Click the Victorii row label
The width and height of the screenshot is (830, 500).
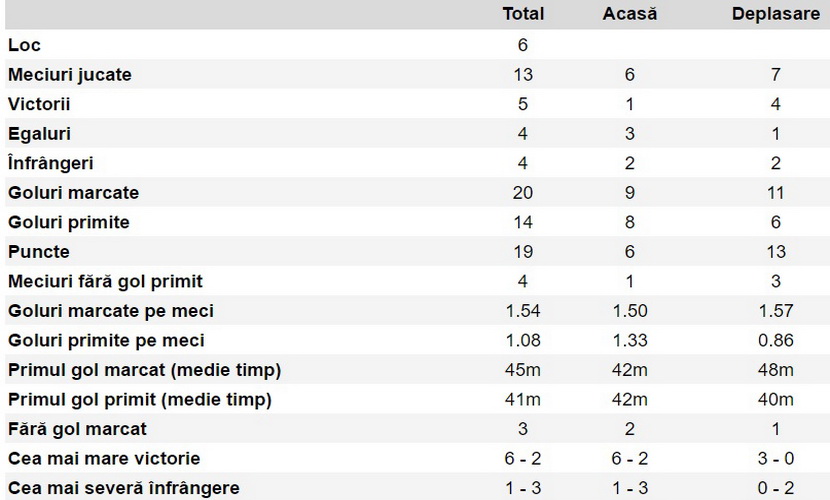(x=39, y=104)
